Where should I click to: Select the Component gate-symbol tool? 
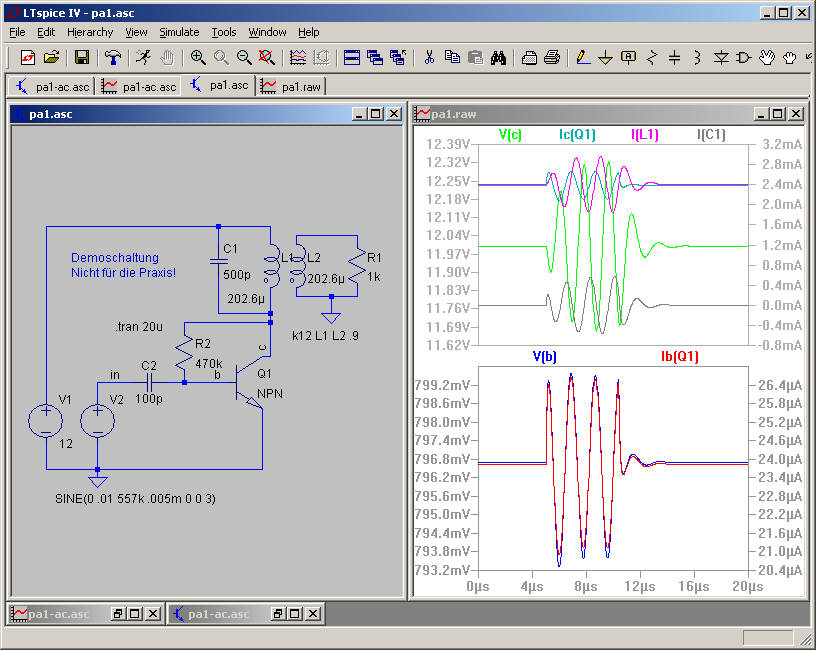[x=744, y=57]
